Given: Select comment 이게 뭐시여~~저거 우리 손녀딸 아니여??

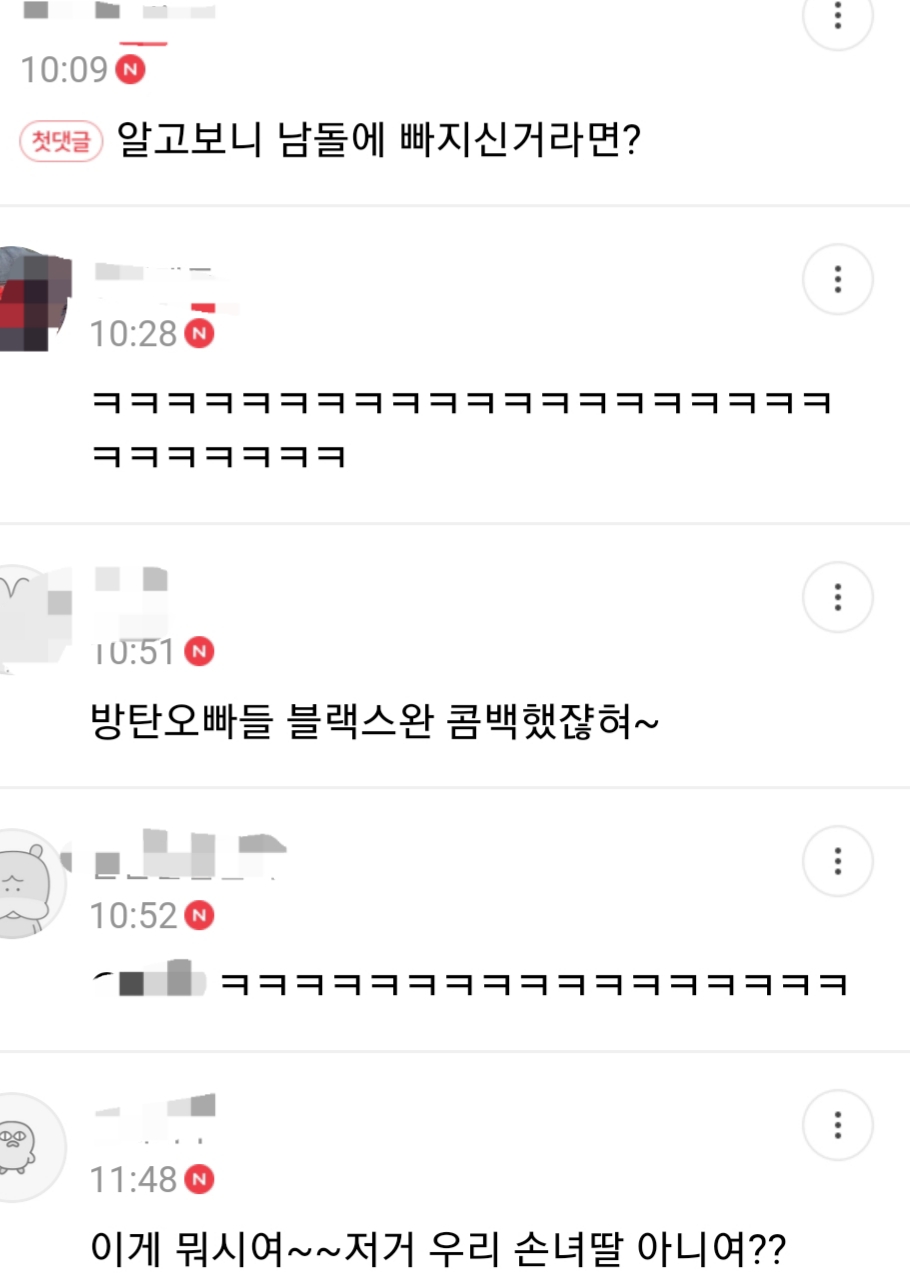Looking at the screenshot, I should [x=439, y=1248].
